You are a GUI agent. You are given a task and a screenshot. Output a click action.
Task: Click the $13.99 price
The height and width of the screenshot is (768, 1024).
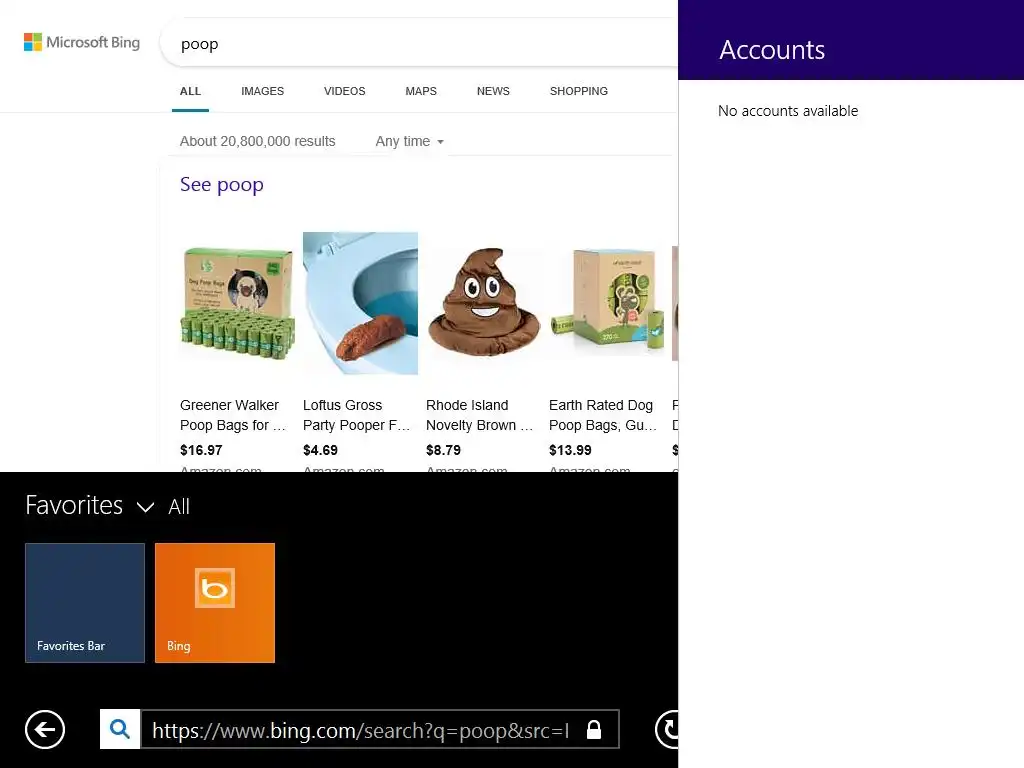tap(570, 451)
